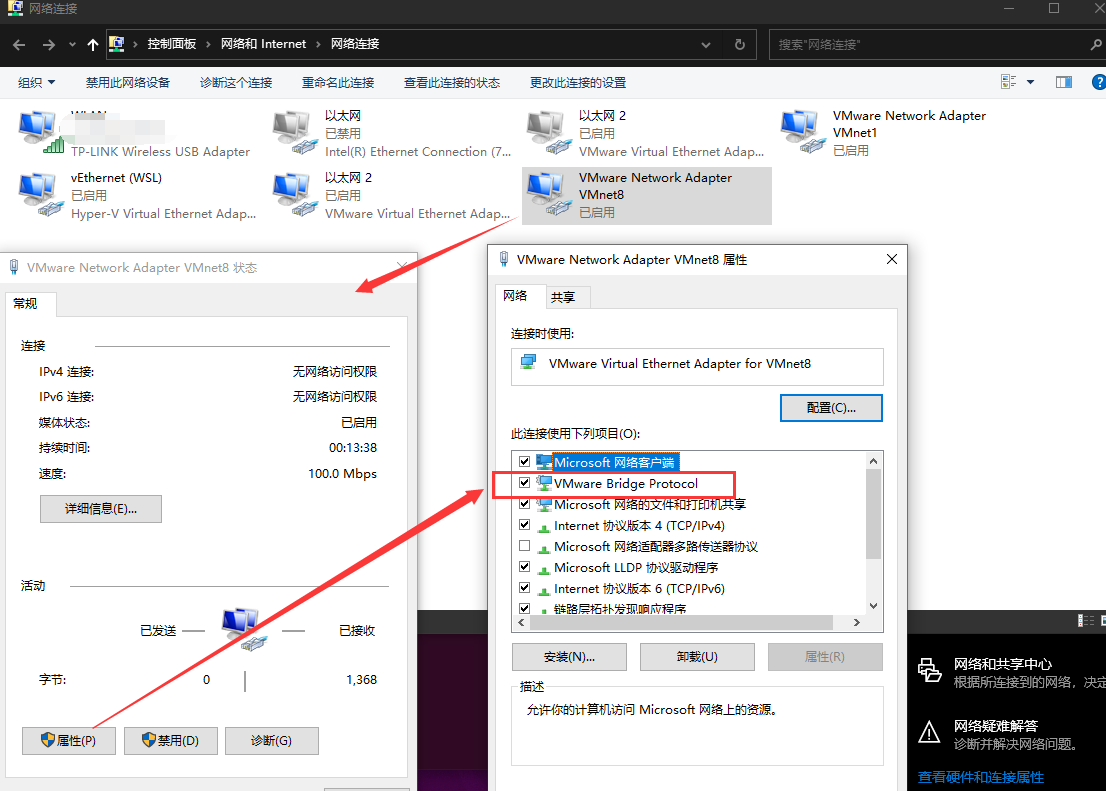Open the 组织 dropdown menu
The image size is (1106, 791).
(36, 83)
